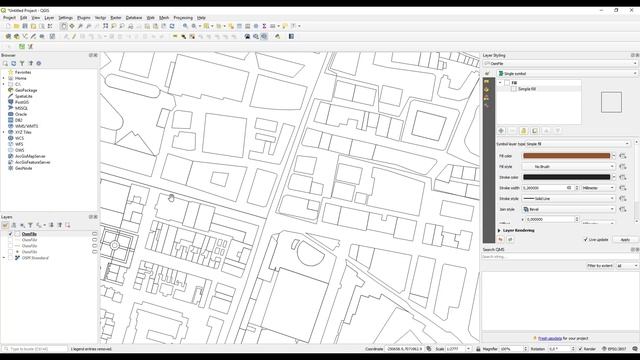Open the stroke width Millimeter unit dropdown
Image resolution: width=640 pixels, height=360 pixels.
point(598,188)
